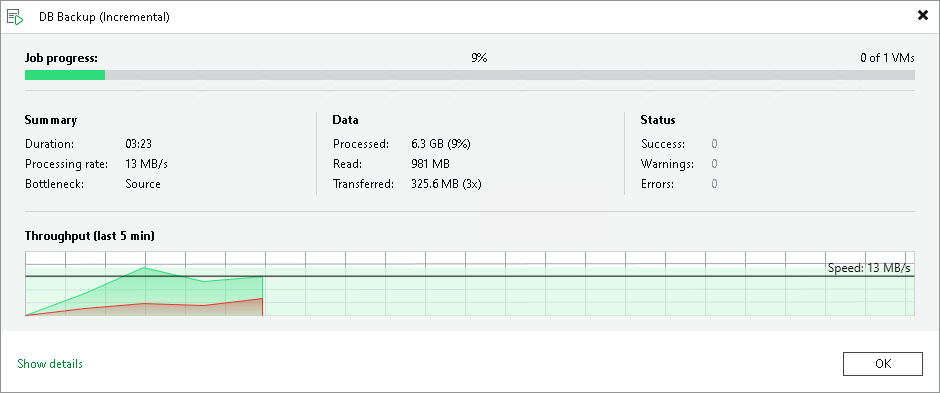Click the green job progress bar
This screenshot has width=940, height=393.
[65, 75]
